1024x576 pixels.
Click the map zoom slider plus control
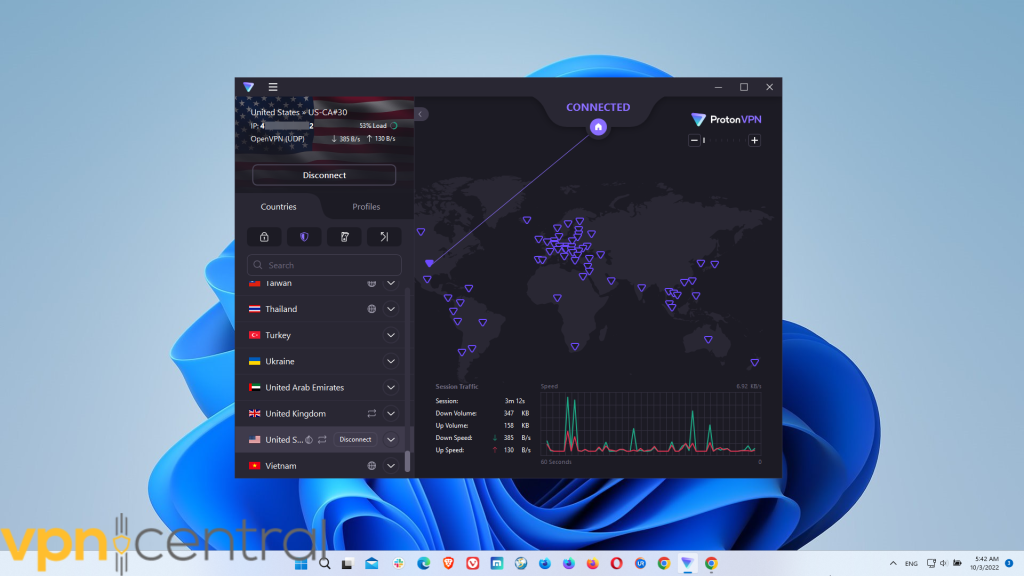pyautogui.click(x=754, y=140)
